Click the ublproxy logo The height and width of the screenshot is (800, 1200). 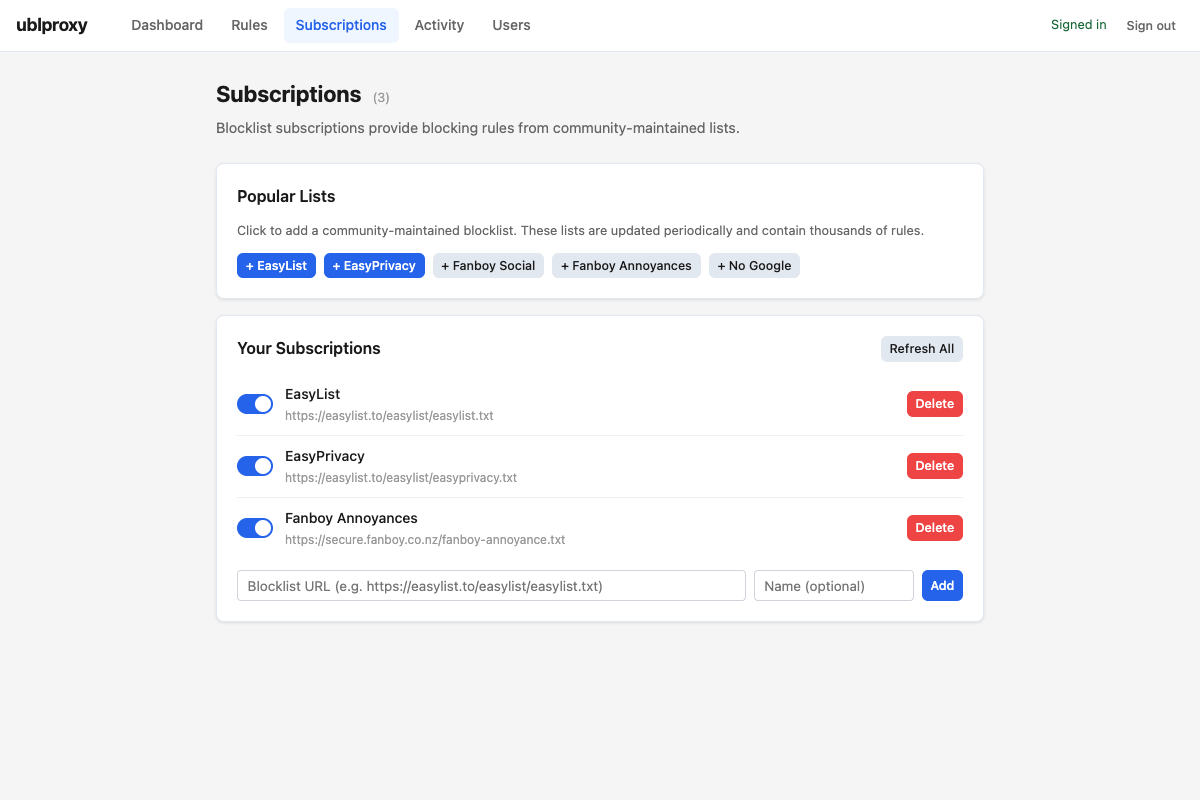[52, 25]
